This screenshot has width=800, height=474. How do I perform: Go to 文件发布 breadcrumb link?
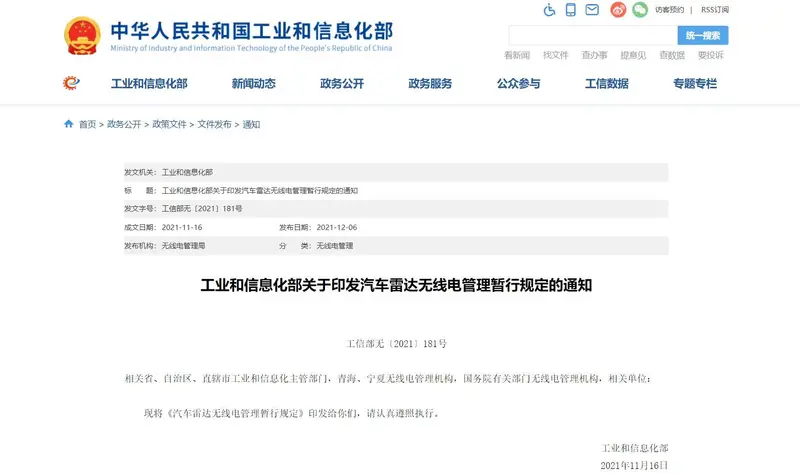click(x=214, y=124)
